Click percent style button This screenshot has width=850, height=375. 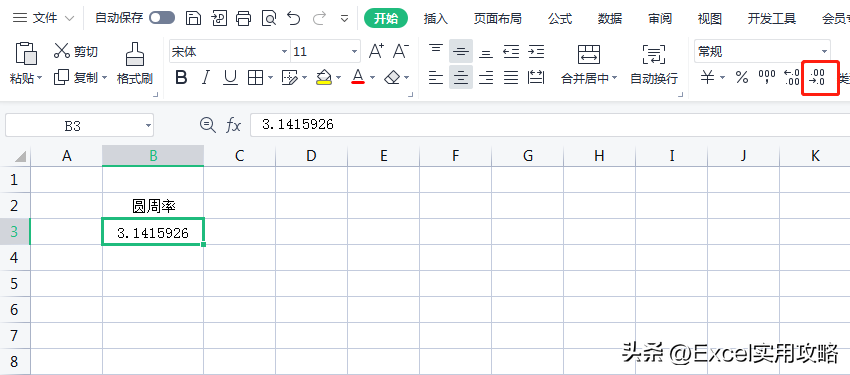pos(742,77)
